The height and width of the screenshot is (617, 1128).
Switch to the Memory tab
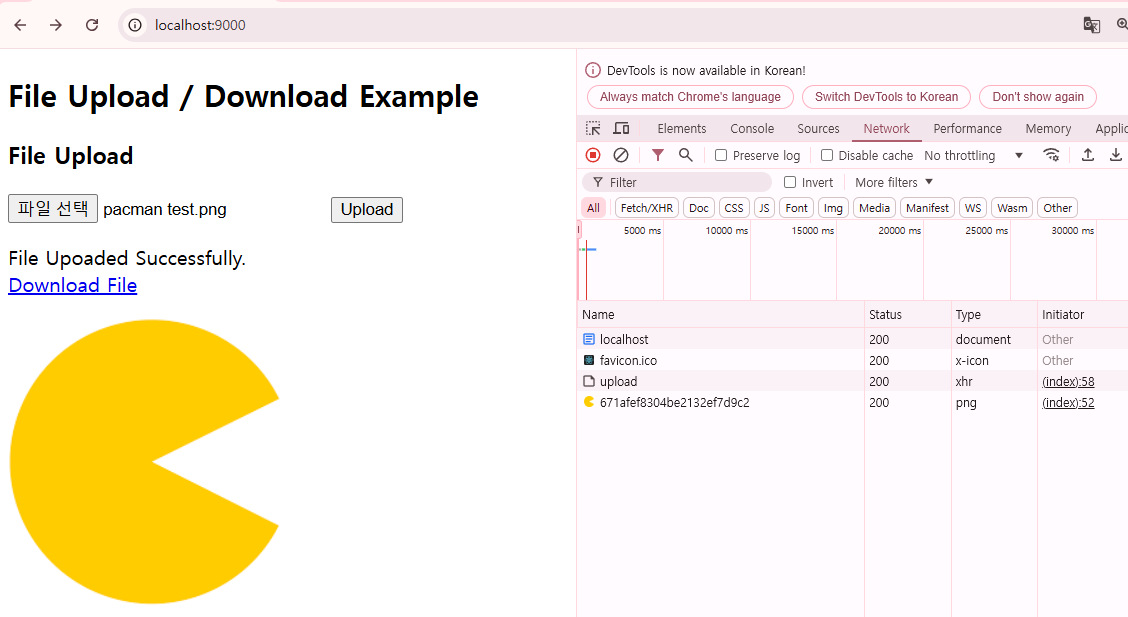(x=1048, y=129)
